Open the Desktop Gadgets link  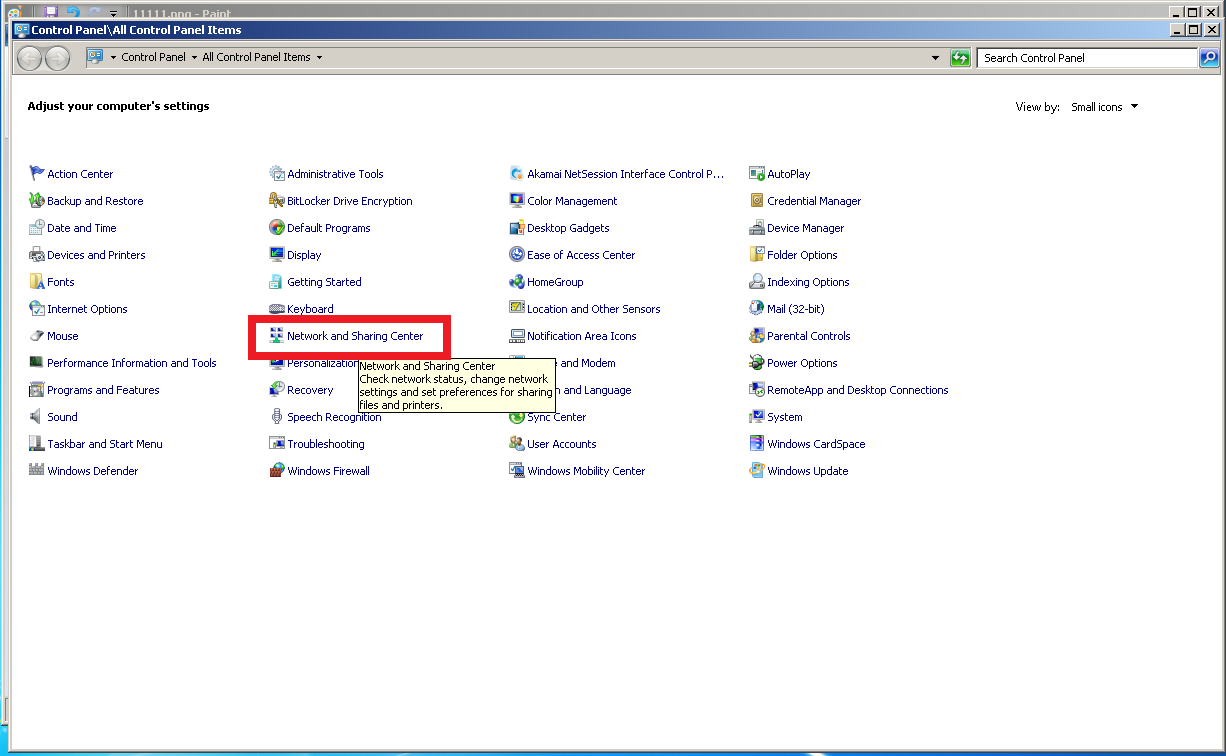[568, 228]
